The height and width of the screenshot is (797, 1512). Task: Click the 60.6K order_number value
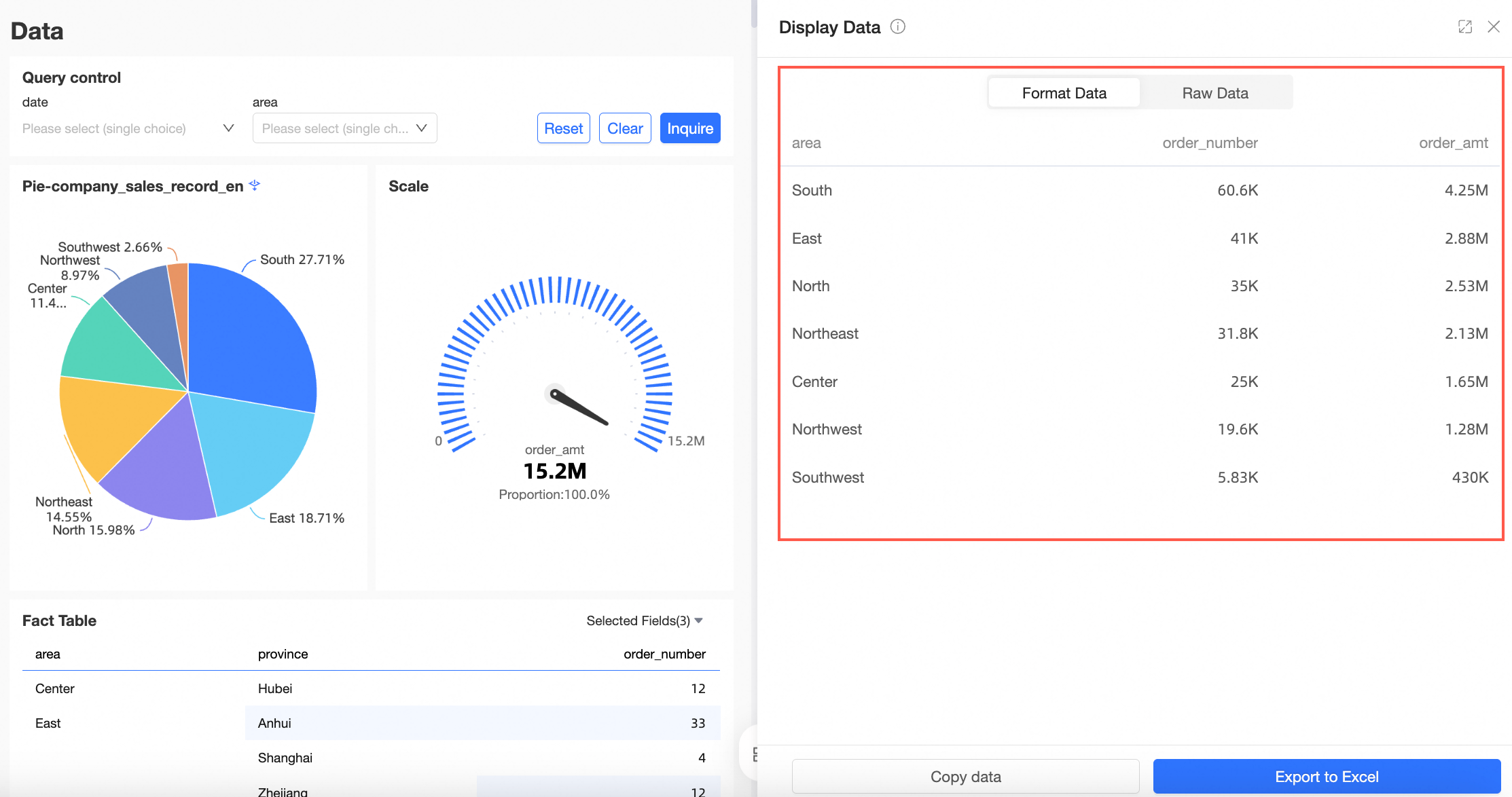pos(1238,190)
